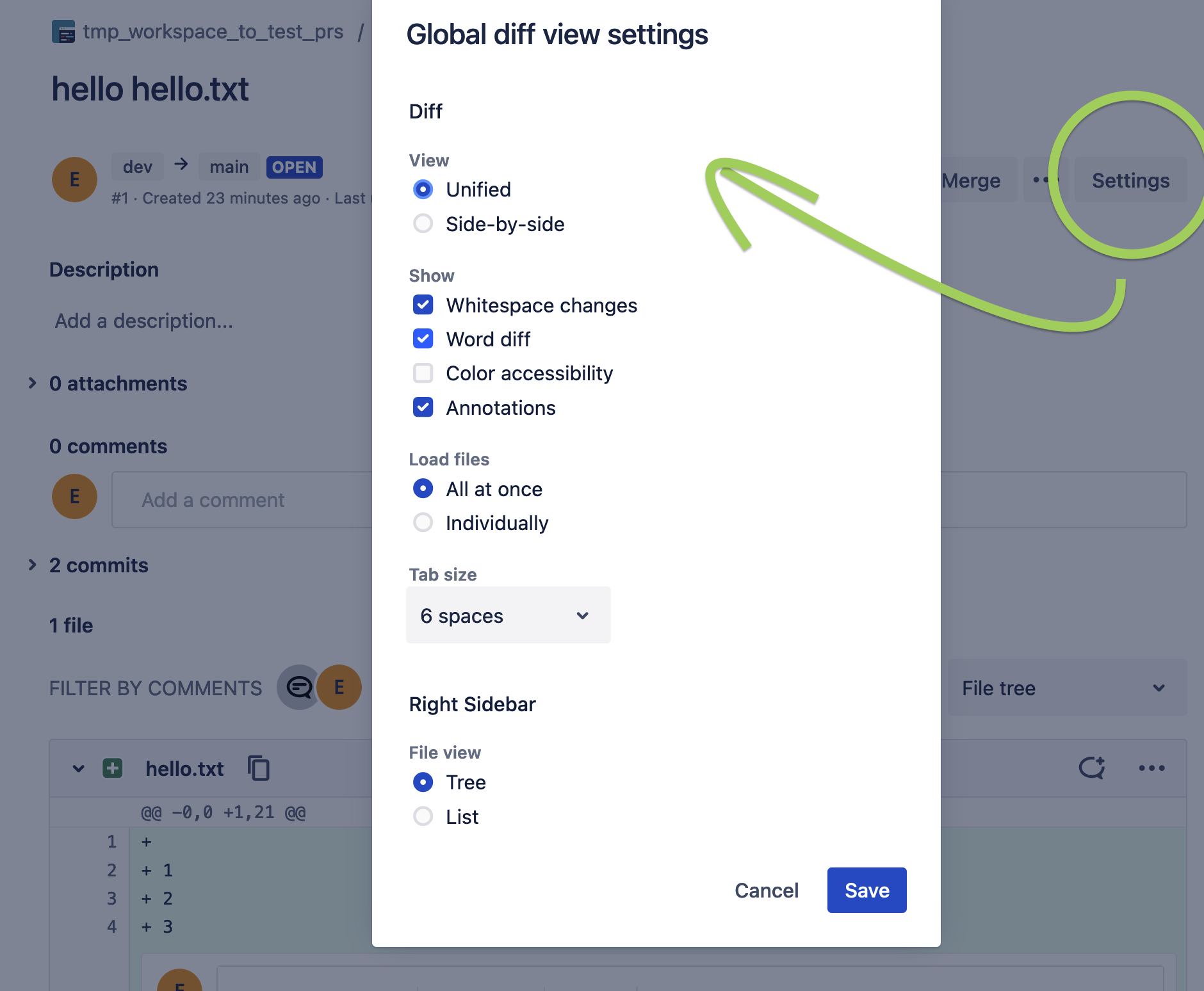Click the E avatar in the filter bar
The width and height of the screenshot is (1204, 991).
(339, 687)
